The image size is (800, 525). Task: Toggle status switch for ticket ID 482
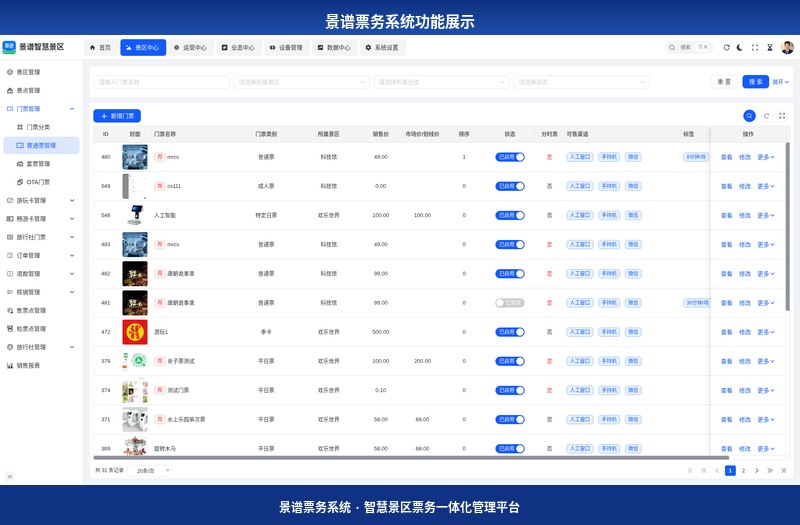click(x=510, y=273)
